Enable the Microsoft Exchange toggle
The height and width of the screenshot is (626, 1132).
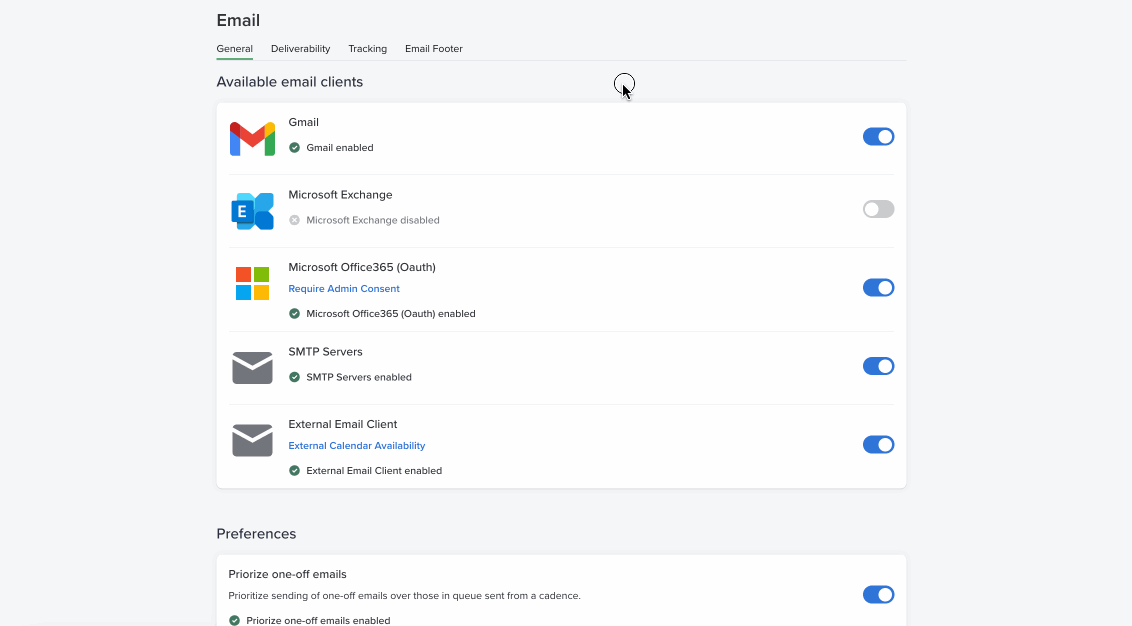879,209
